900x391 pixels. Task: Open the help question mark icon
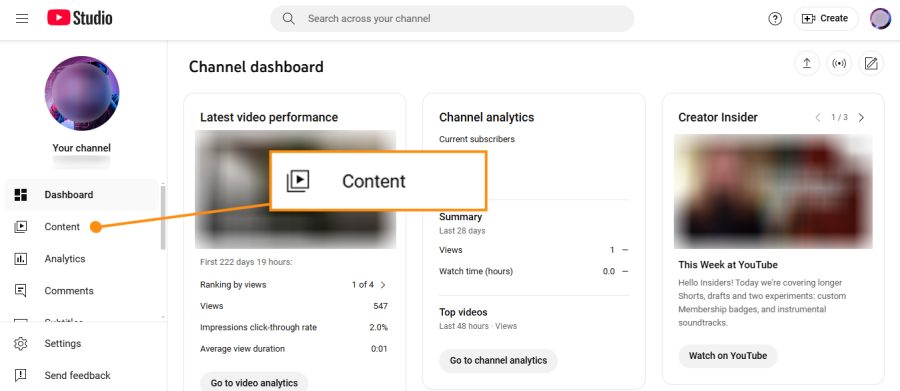pos(775,19)
